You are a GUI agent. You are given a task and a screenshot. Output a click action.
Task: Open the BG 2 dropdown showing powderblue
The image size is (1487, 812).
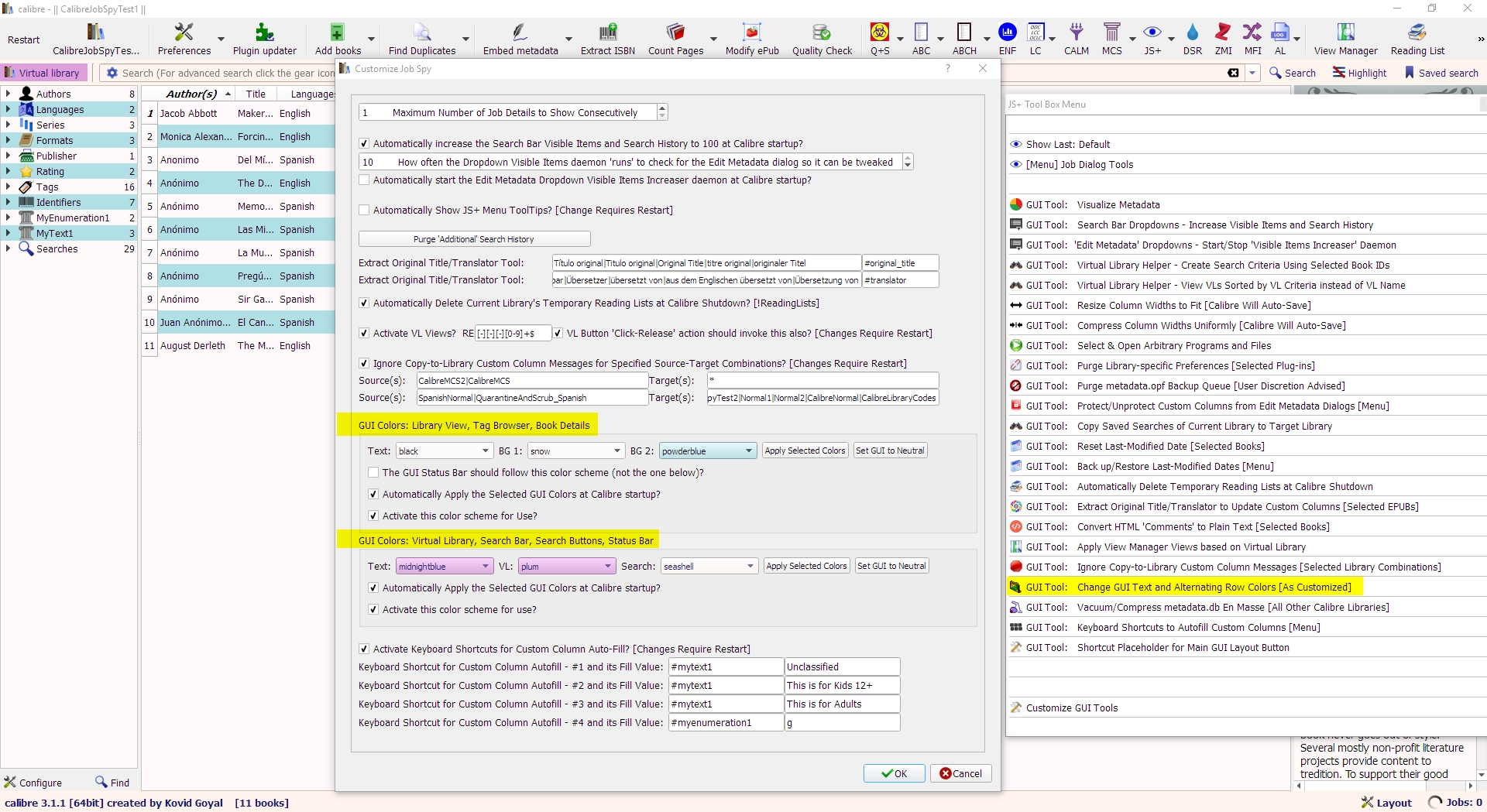click(x=708, y=451)
